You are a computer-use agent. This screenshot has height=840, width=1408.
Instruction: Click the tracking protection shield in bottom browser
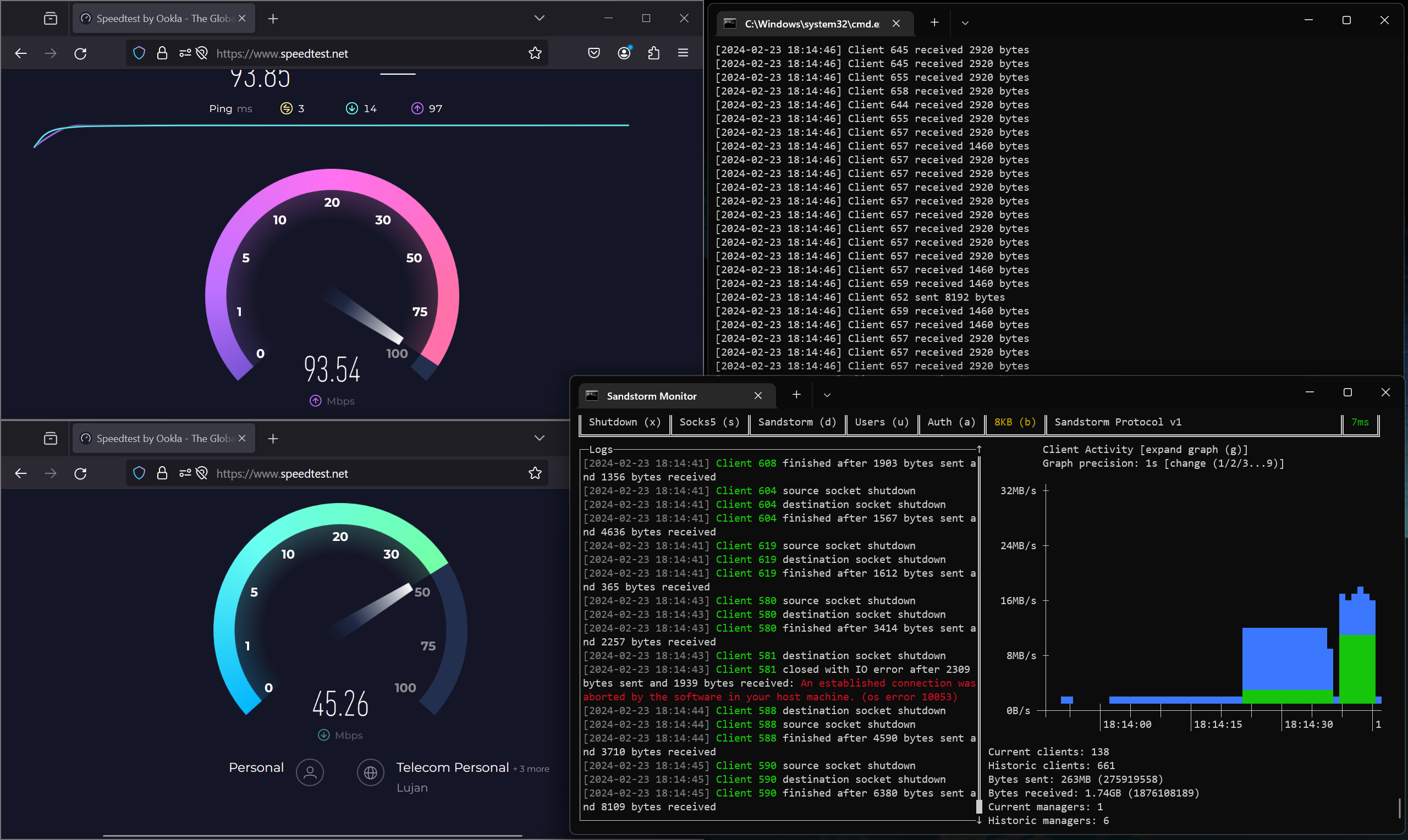click(x=139, y=473)
